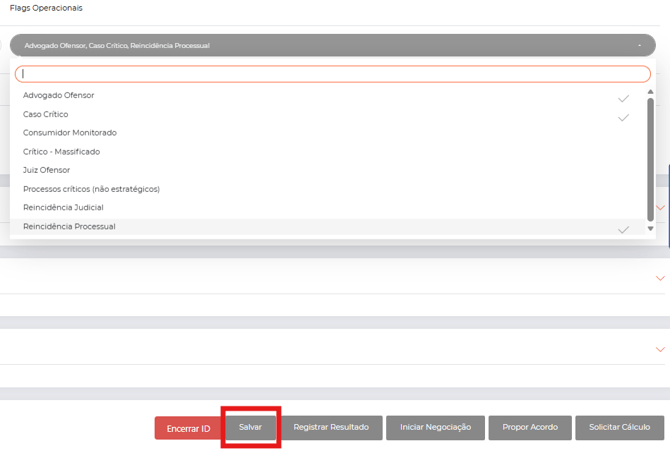The width and height of the screenshot is (670, 453).
Task: Click the Propor Acordo button
Action: click(530, 427)
